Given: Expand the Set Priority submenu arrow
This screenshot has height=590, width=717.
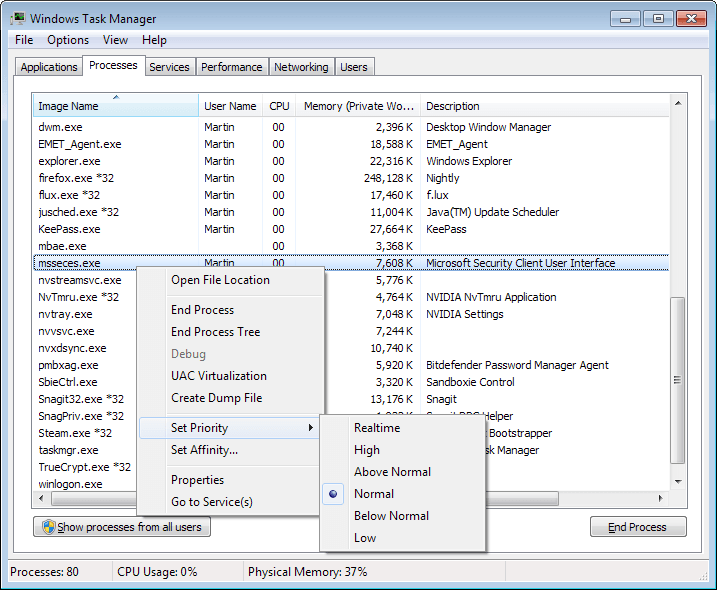Looking at the screenshot, I should 310,428.
